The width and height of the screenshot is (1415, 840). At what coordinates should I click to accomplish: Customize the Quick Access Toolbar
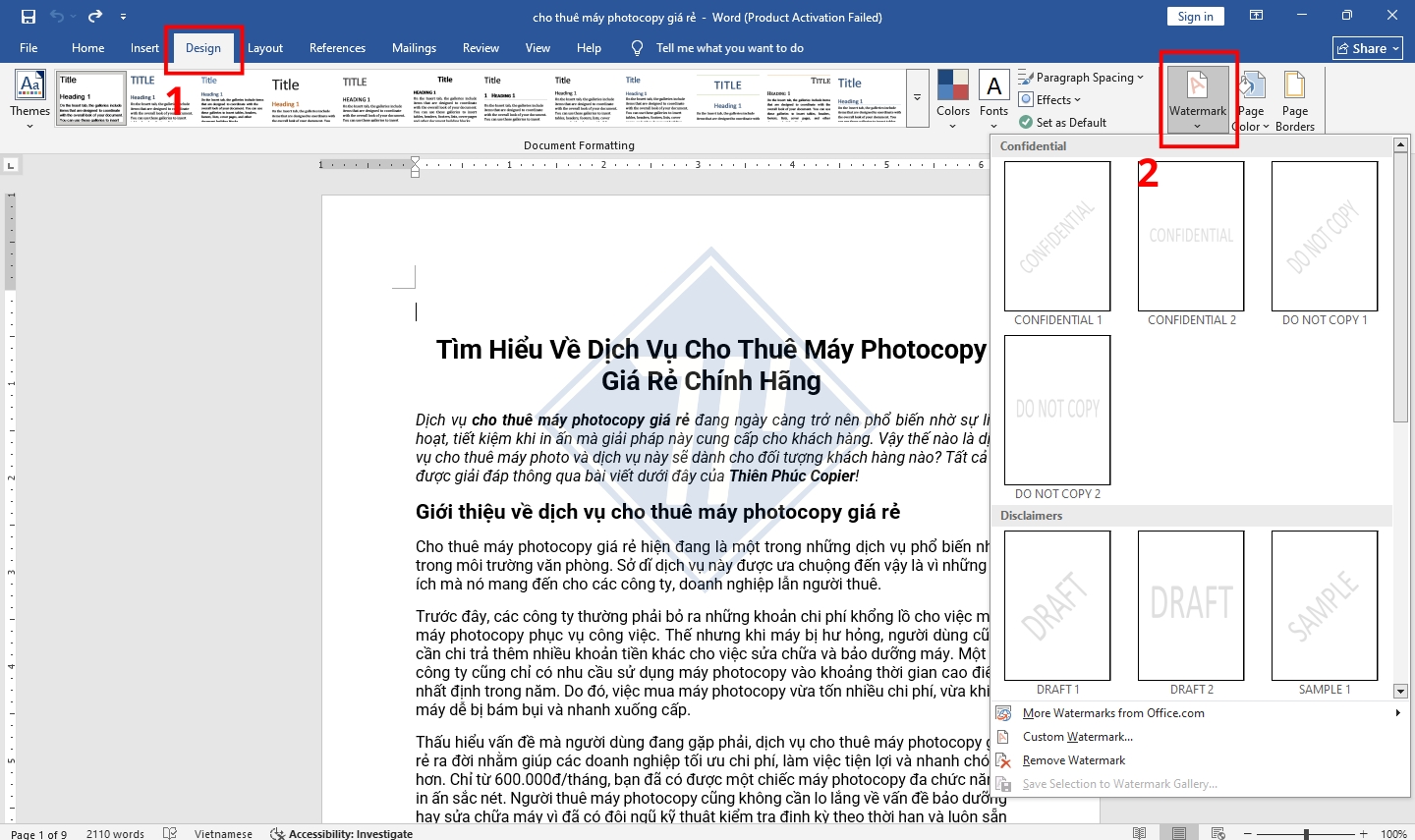click(123, 17)
